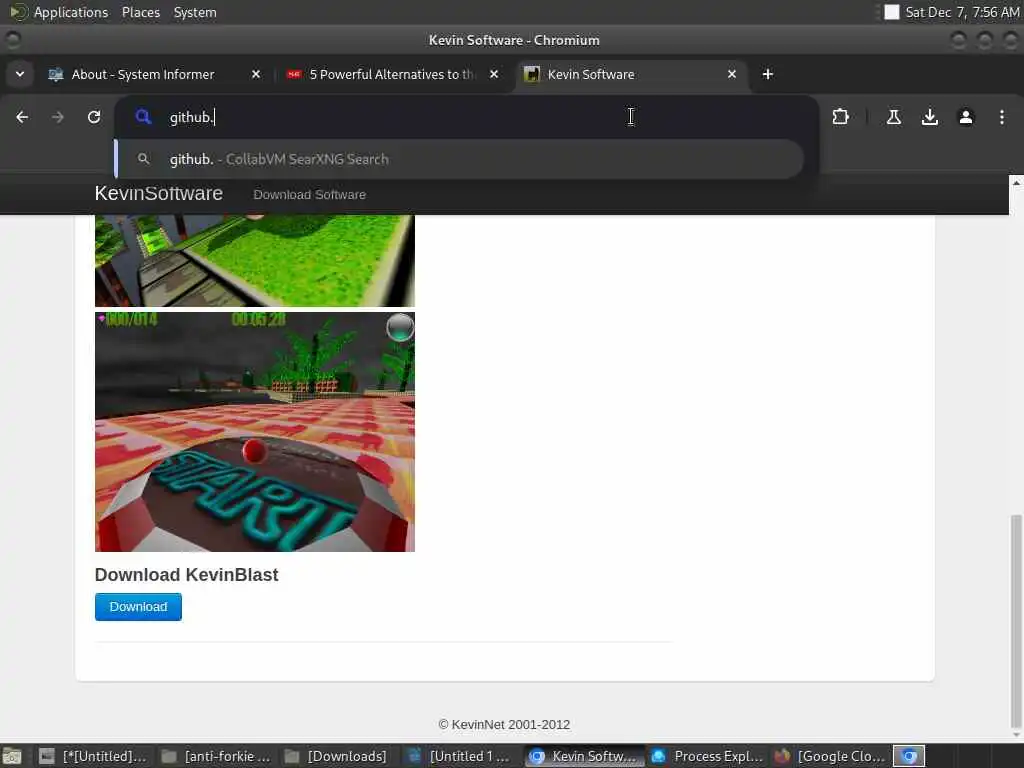This screenshot has width=1024, height=768.
Task: Open the window menu button on title bar
Action: click(x=12, y=40)
